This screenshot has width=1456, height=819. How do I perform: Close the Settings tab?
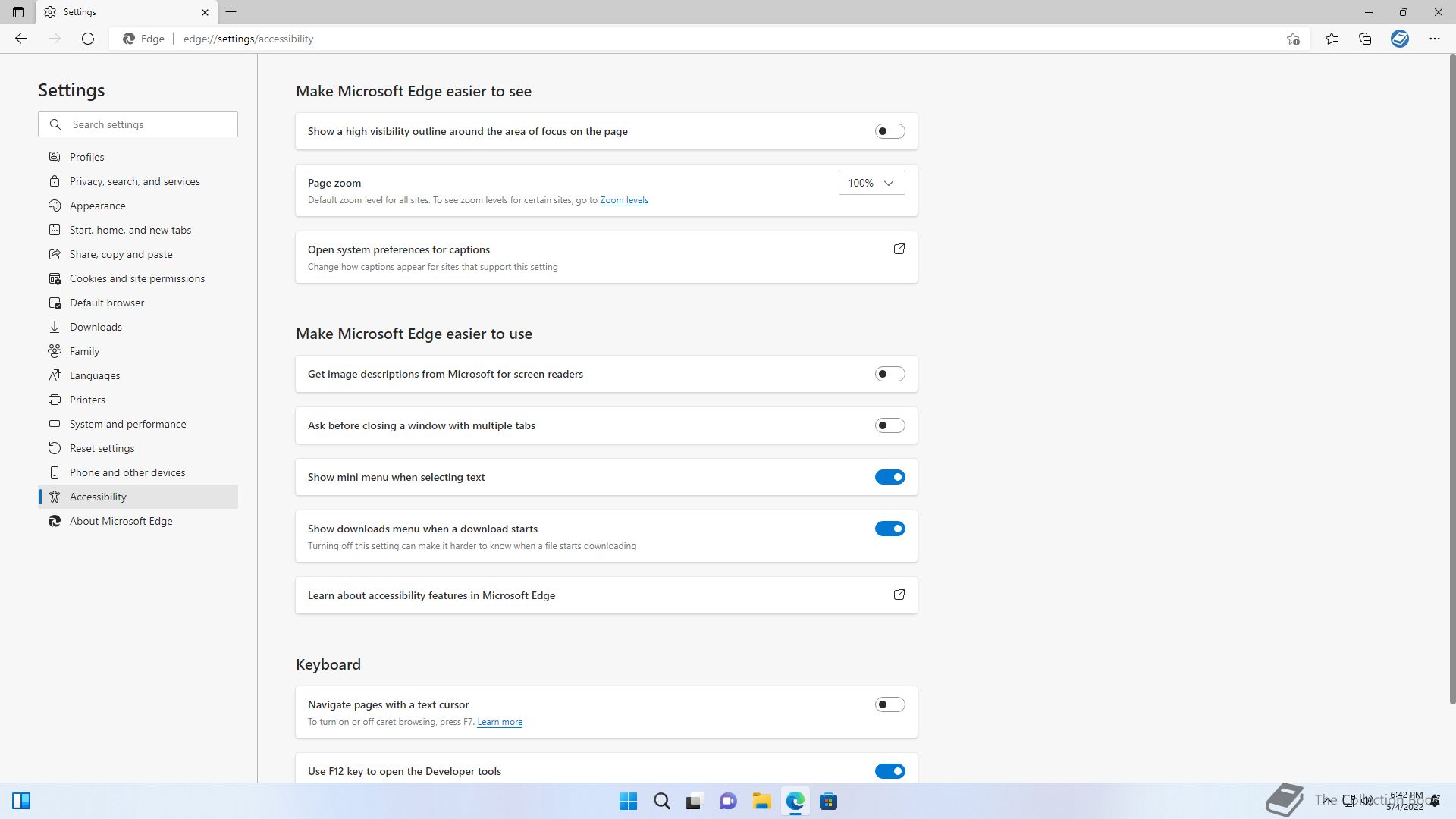[205, 12]
